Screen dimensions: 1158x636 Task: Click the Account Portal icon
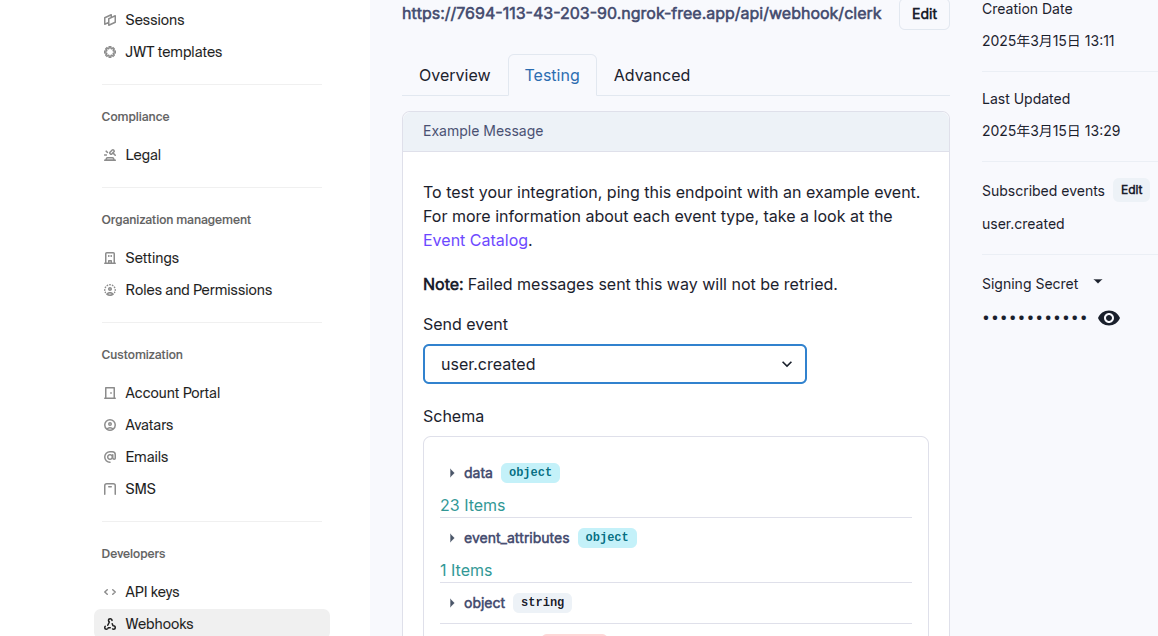(110, 393)
